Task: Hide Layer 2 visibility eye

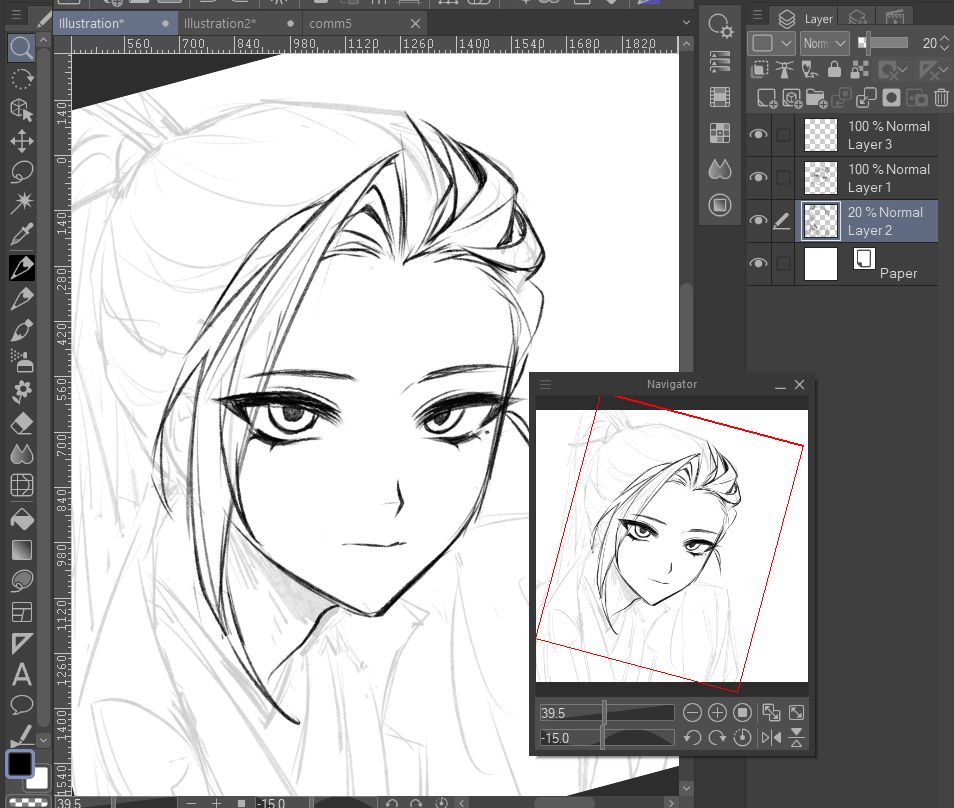Action: coord(758,220)
